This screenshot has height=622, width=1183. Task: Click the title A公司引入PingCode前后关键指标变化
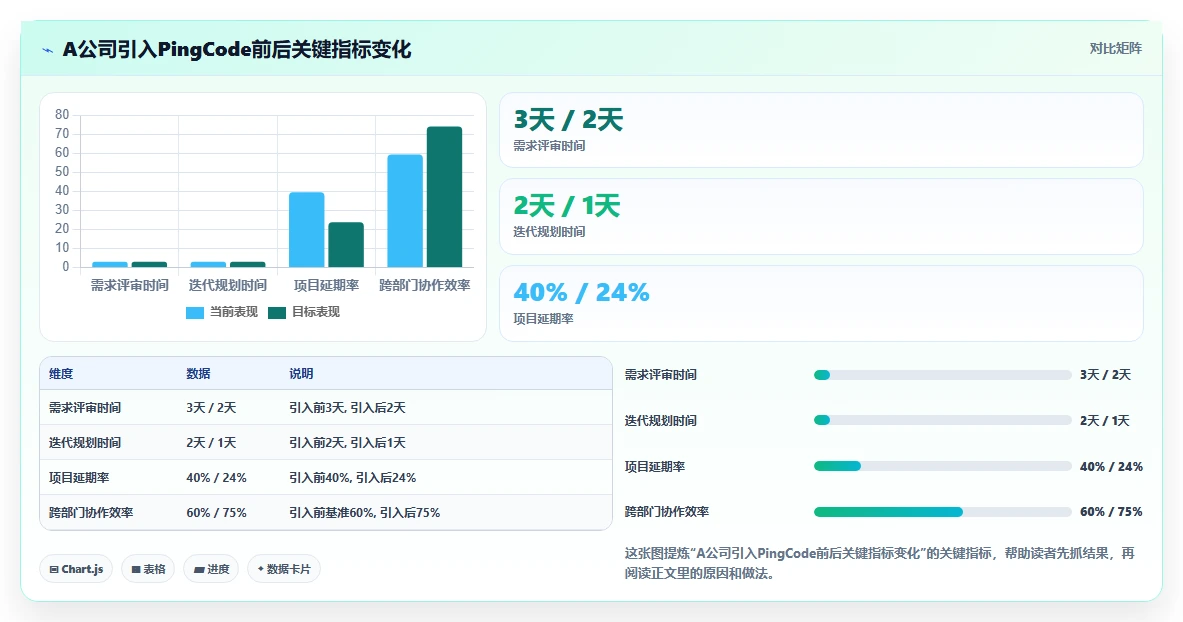click(x=237, y=50)
